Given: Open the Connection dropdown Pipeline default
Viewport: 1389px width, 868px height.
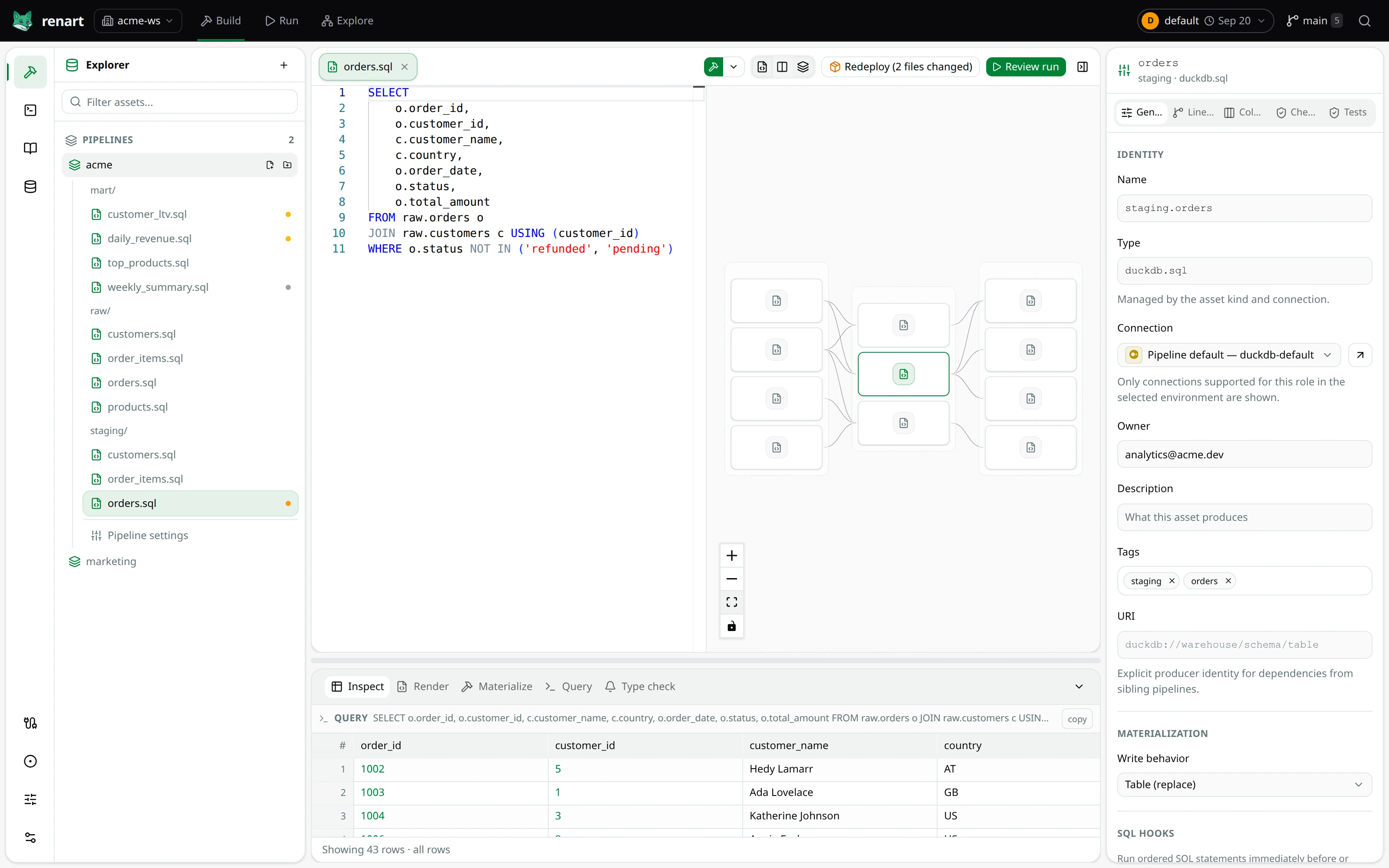Looking at the screenshot, I should 1228,355.
